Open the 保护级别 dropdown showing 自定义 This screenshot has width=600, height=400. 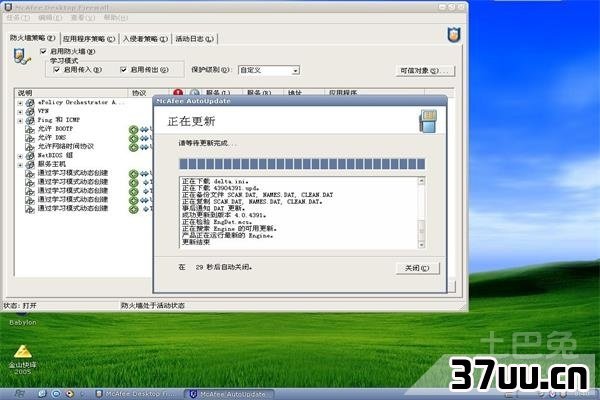(x=269, y=70)
